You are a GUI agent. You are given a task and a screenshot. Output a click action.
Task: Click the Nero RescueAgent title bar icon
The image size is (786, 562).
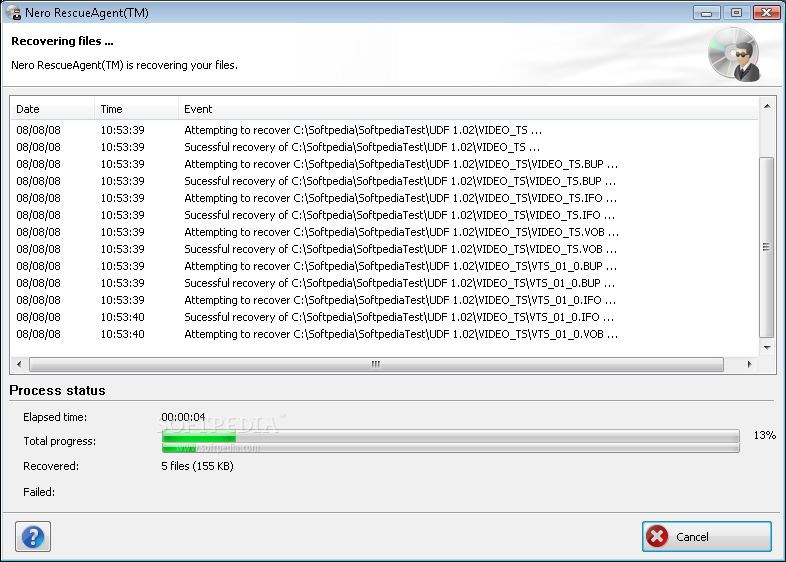[x=13, y=12]
